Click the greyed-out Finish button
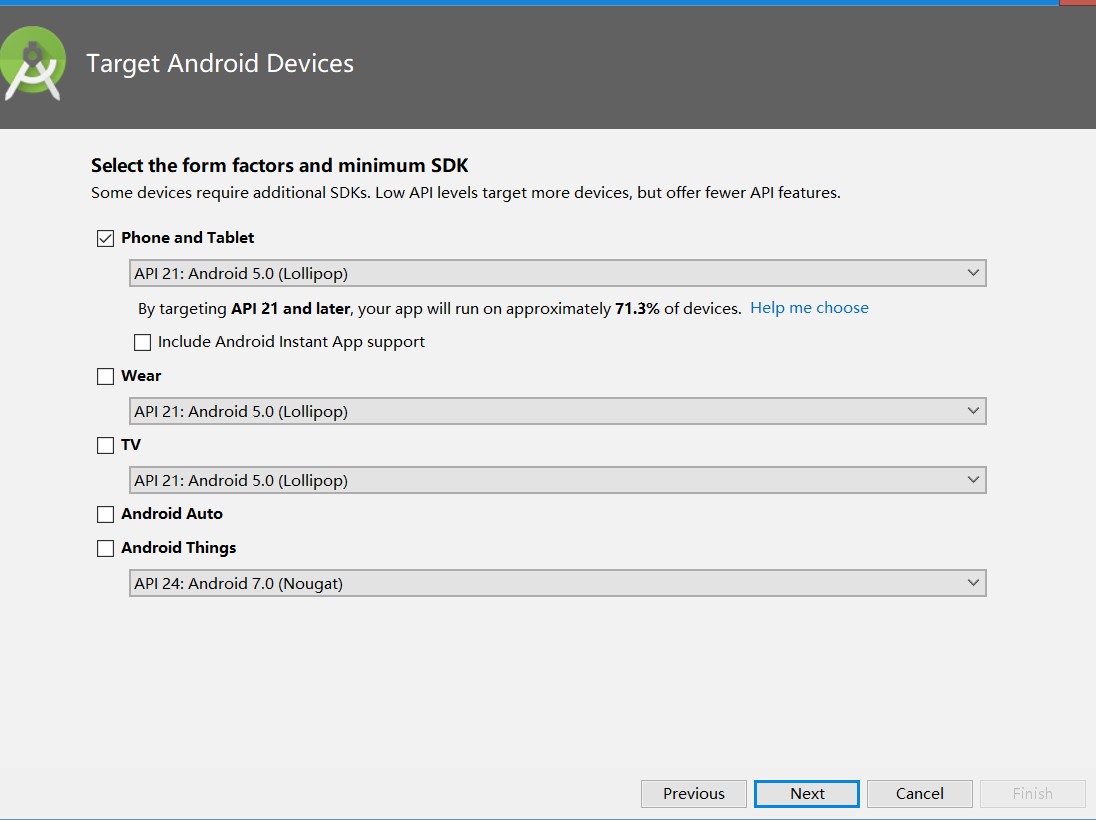Image resolution: width=1096 pixels, height=820 pixels. (1032, 793)
